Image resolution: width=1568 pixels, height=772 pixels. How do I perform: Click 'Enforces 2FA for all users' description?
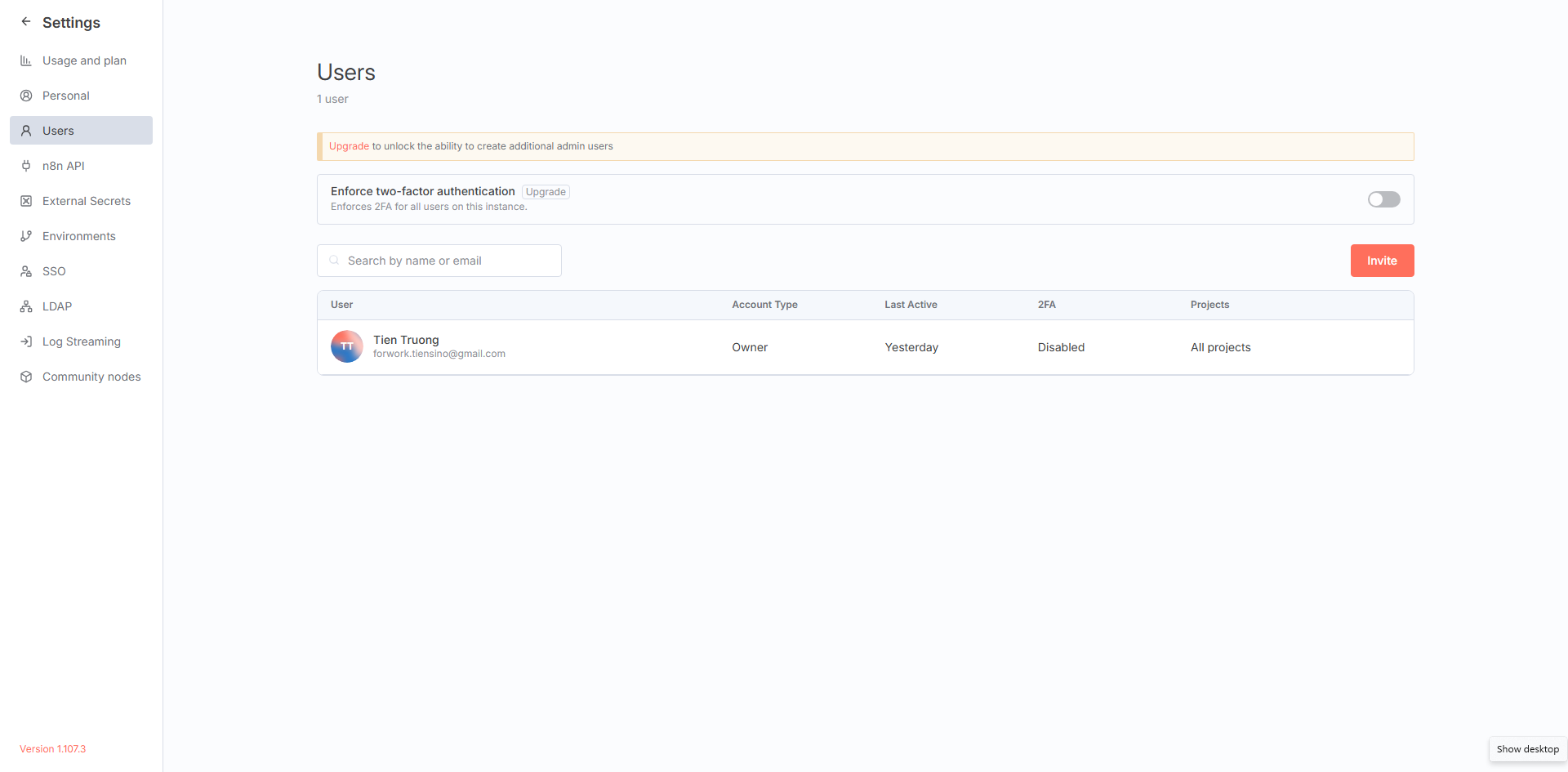point(429,207)
